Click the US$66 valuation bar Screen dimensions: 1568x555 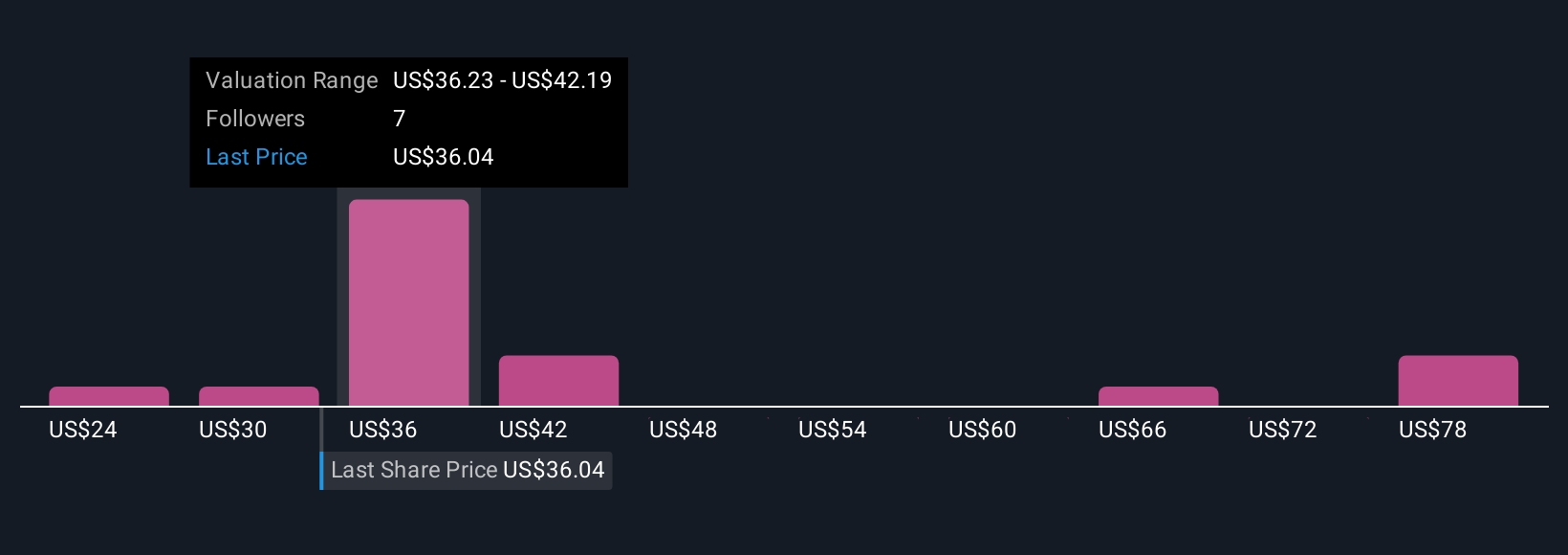point(1159,396)
